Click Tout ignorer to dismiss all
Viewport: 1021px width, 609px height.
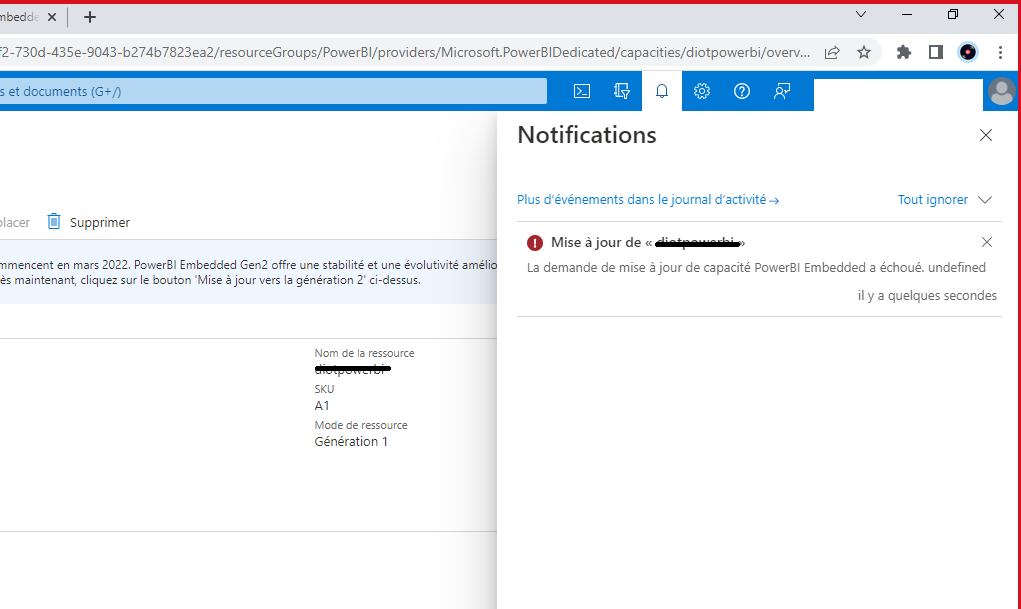(932, 200)
